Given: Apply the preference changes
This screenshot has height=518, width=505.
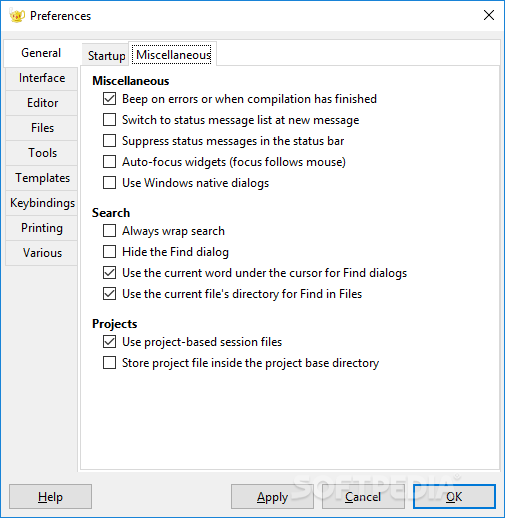Looking at the screenshot, I should [272, 497].
